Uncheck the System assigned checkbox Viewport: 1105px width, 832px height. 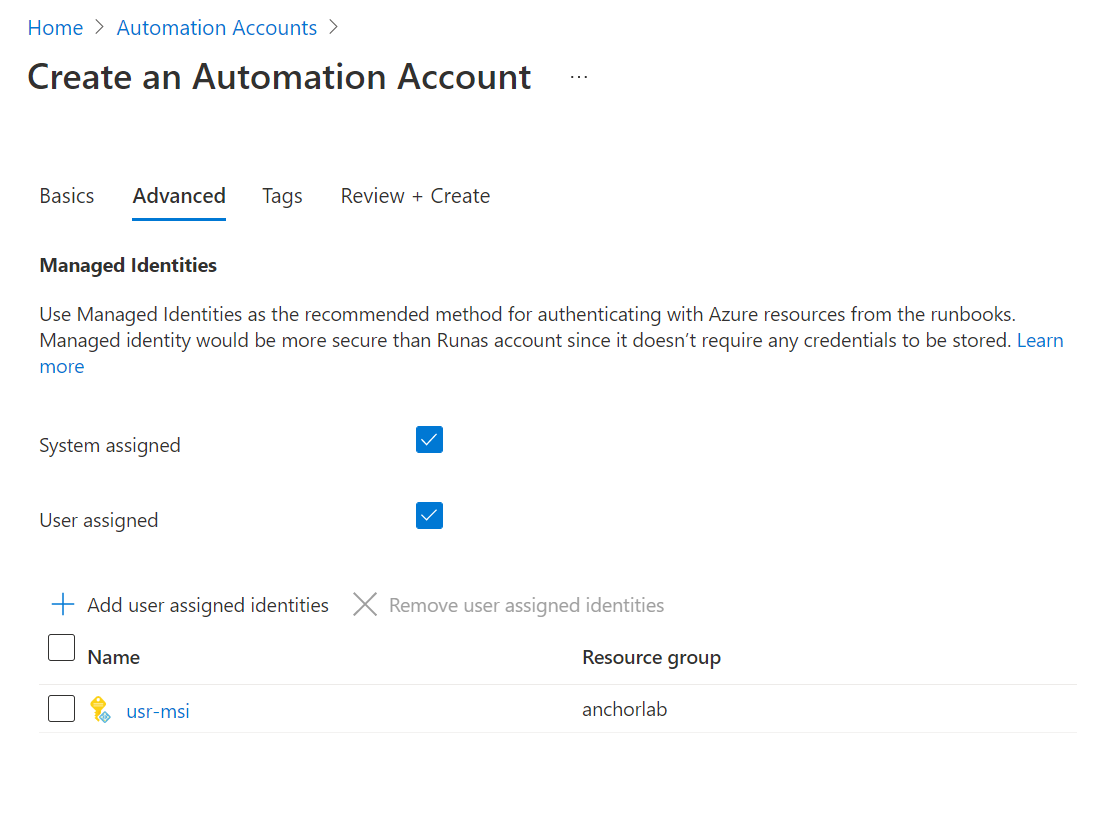[429, 440]
